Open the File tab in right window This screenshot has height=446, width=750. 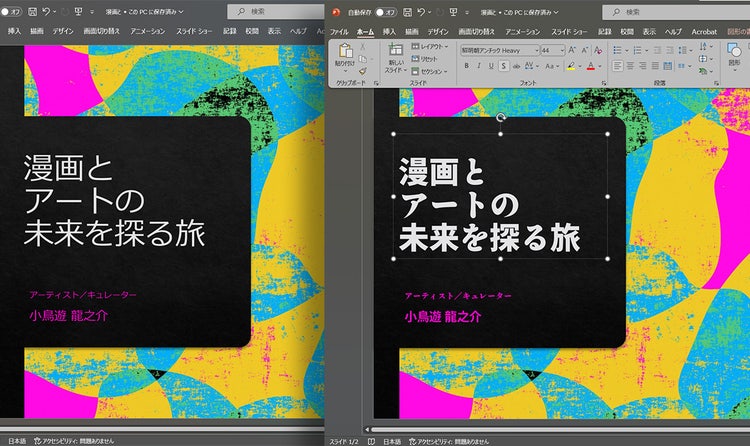tap(339, 32)
